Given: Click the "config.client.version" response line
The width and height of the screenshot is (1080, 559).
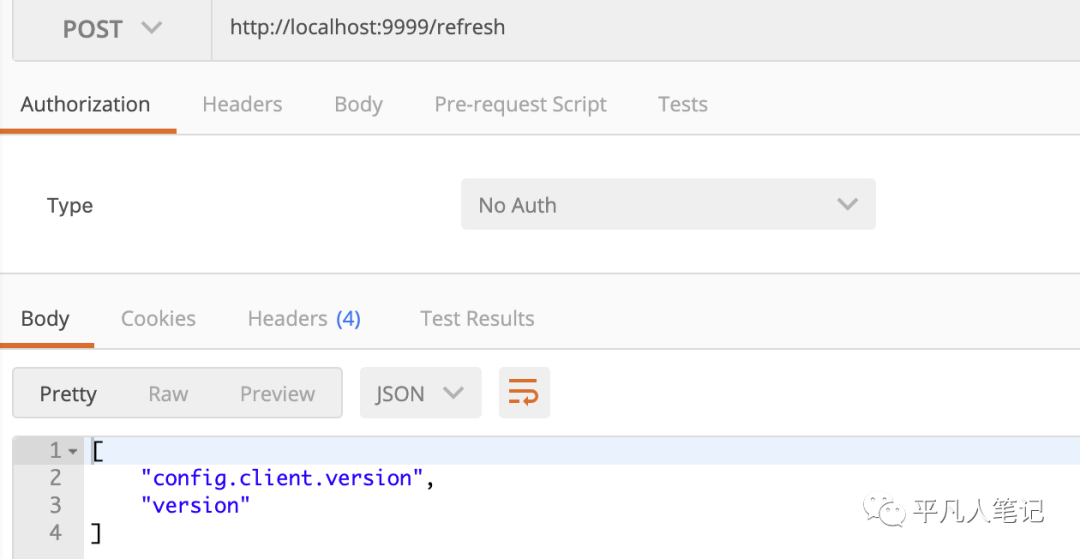Looking at the screenshot, I should [282, 478].
